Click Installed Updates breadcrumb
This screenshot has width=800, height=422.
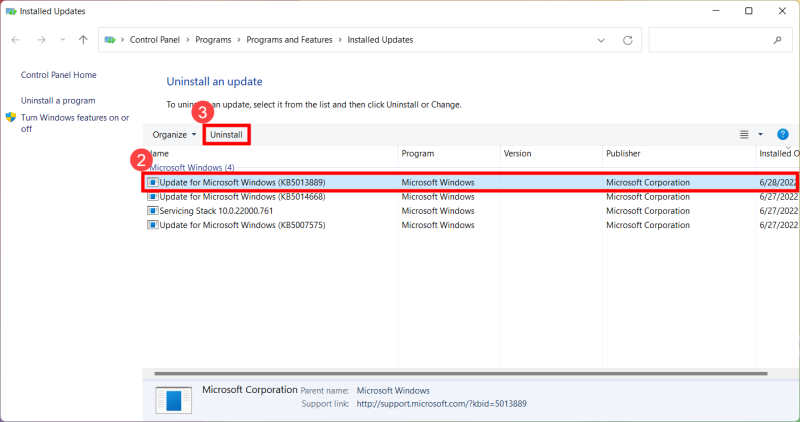click(380, 40)
